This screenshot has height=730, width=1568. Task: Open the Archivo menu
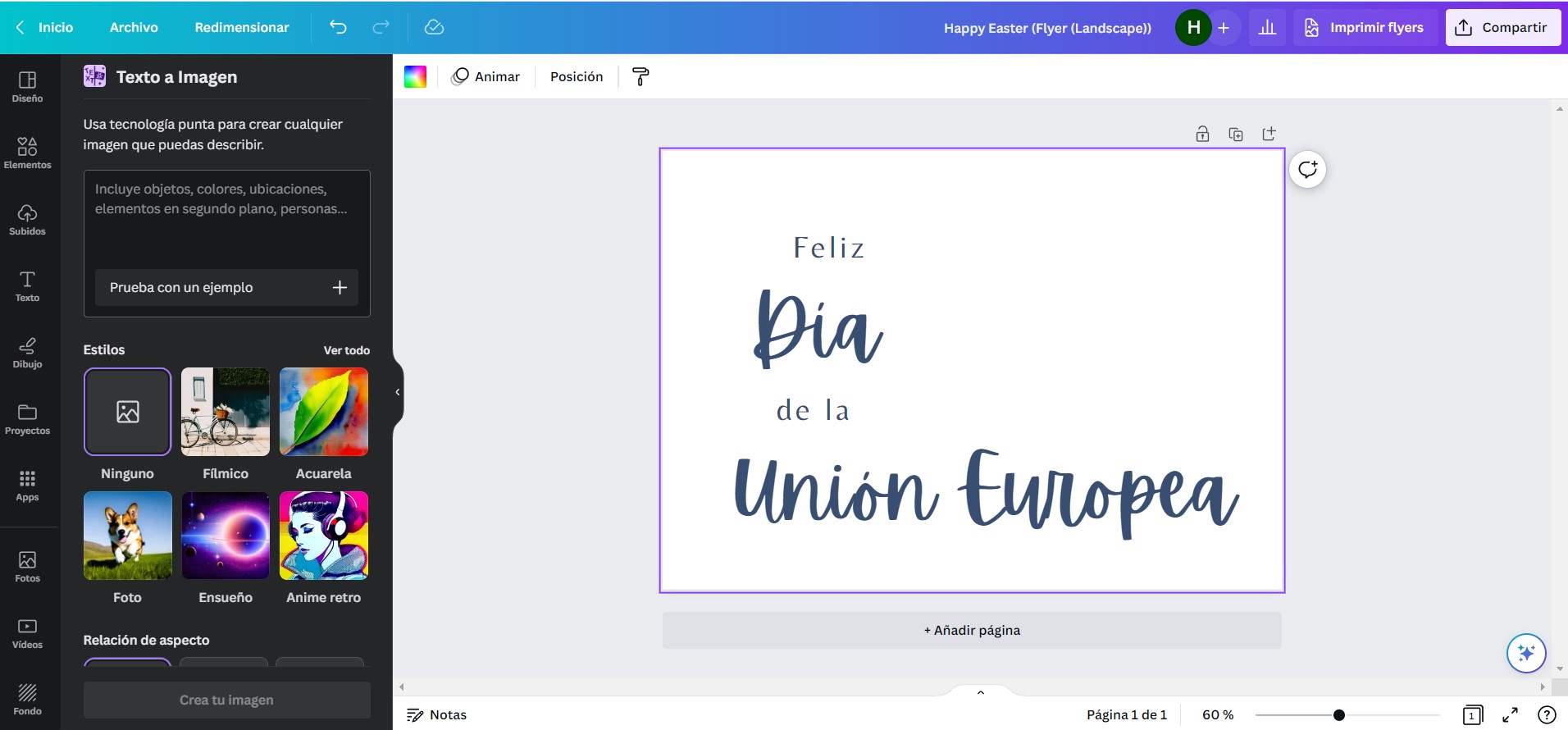click(x=134, y=27)
